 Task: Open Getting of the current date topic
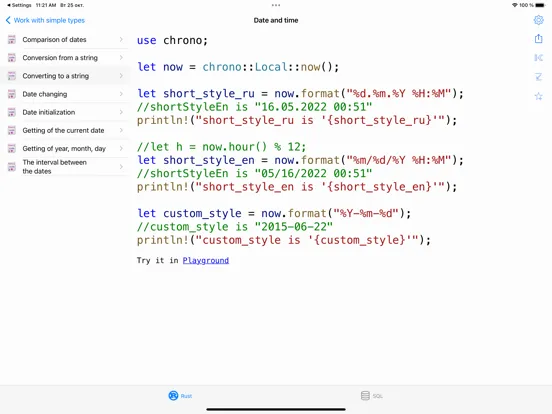point(65,130)
